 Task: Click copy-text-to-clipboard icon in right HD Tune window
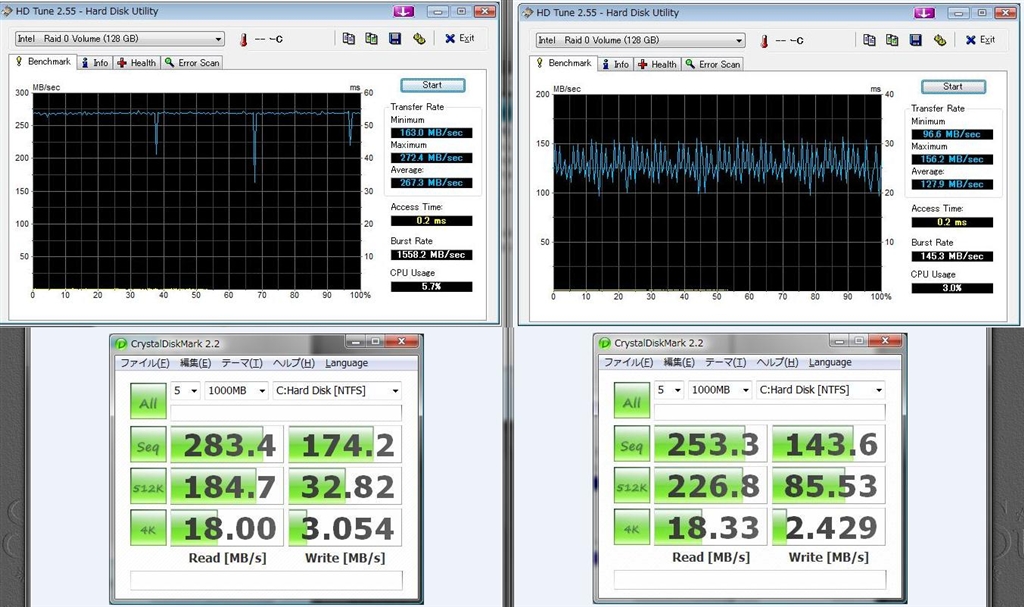869,40
